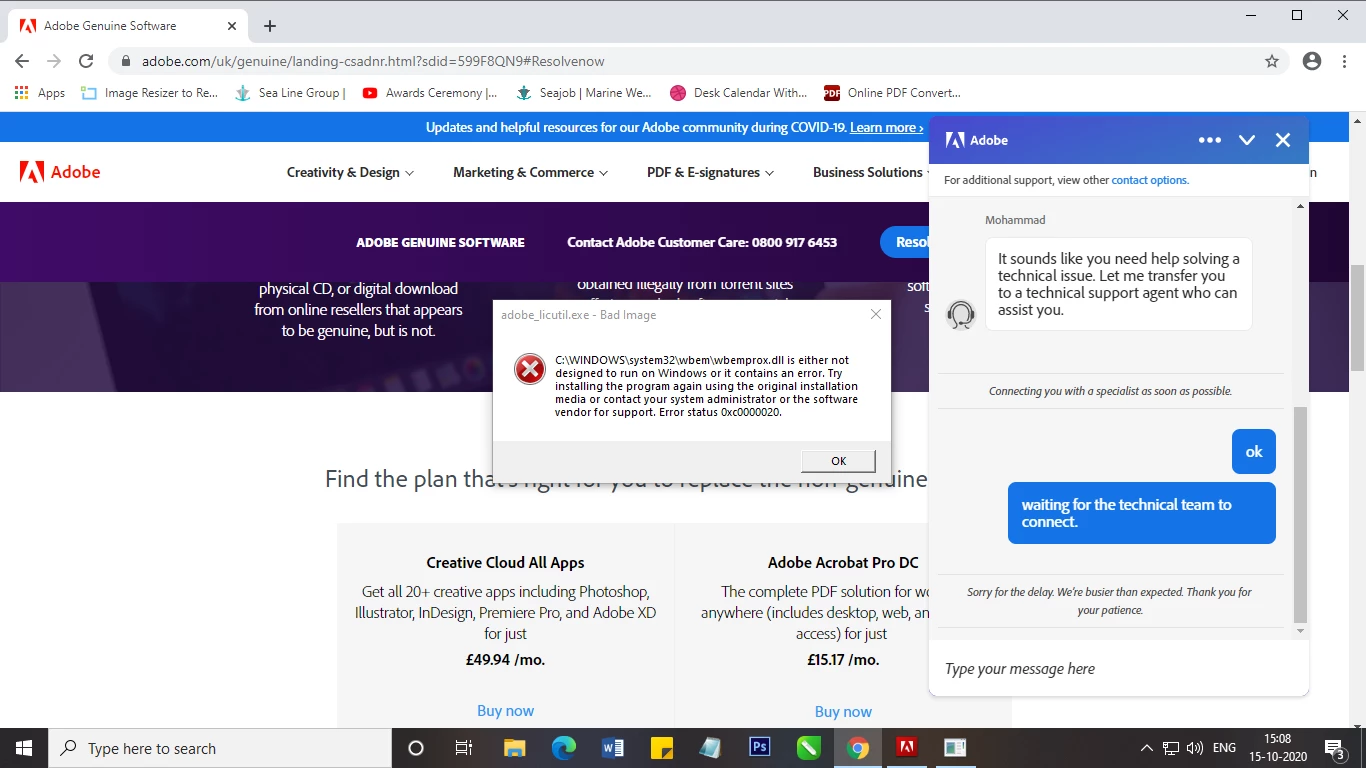Click the chat message input field
Image resolution: width=1366 pixels, height=768 pixels.
(x=1118, y=668)
